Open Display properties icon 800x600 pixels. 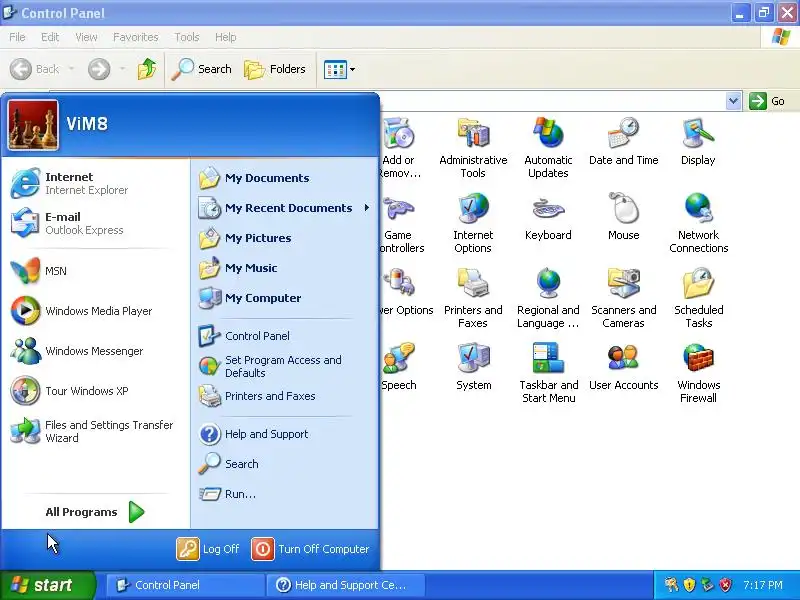pyautogui.click(x=698, y=142)
